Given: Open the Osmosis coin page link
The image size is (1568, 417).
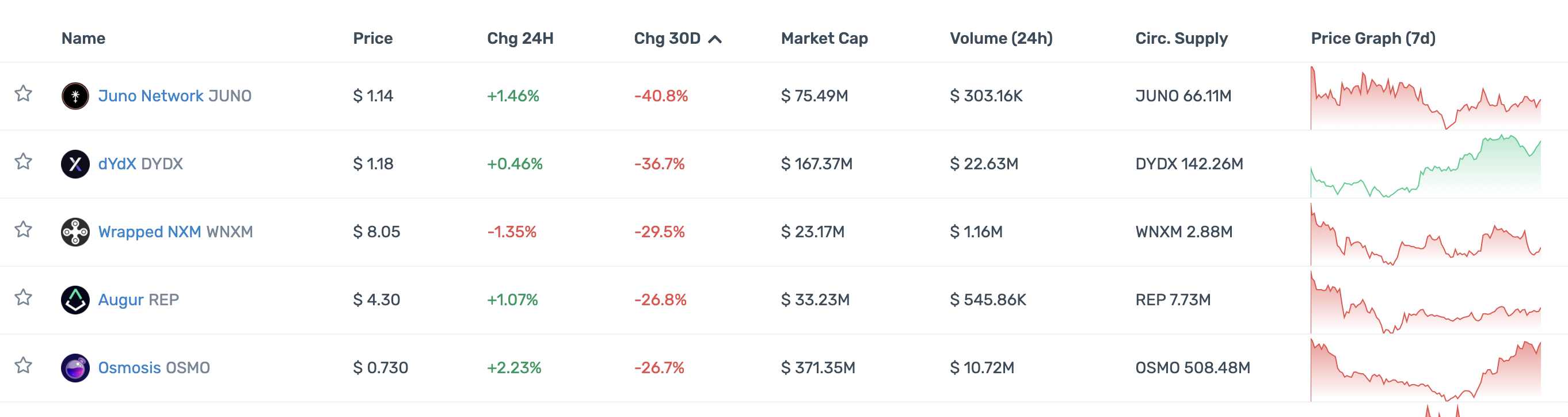Looking at the screenshot, I should [x=129, y=367].
